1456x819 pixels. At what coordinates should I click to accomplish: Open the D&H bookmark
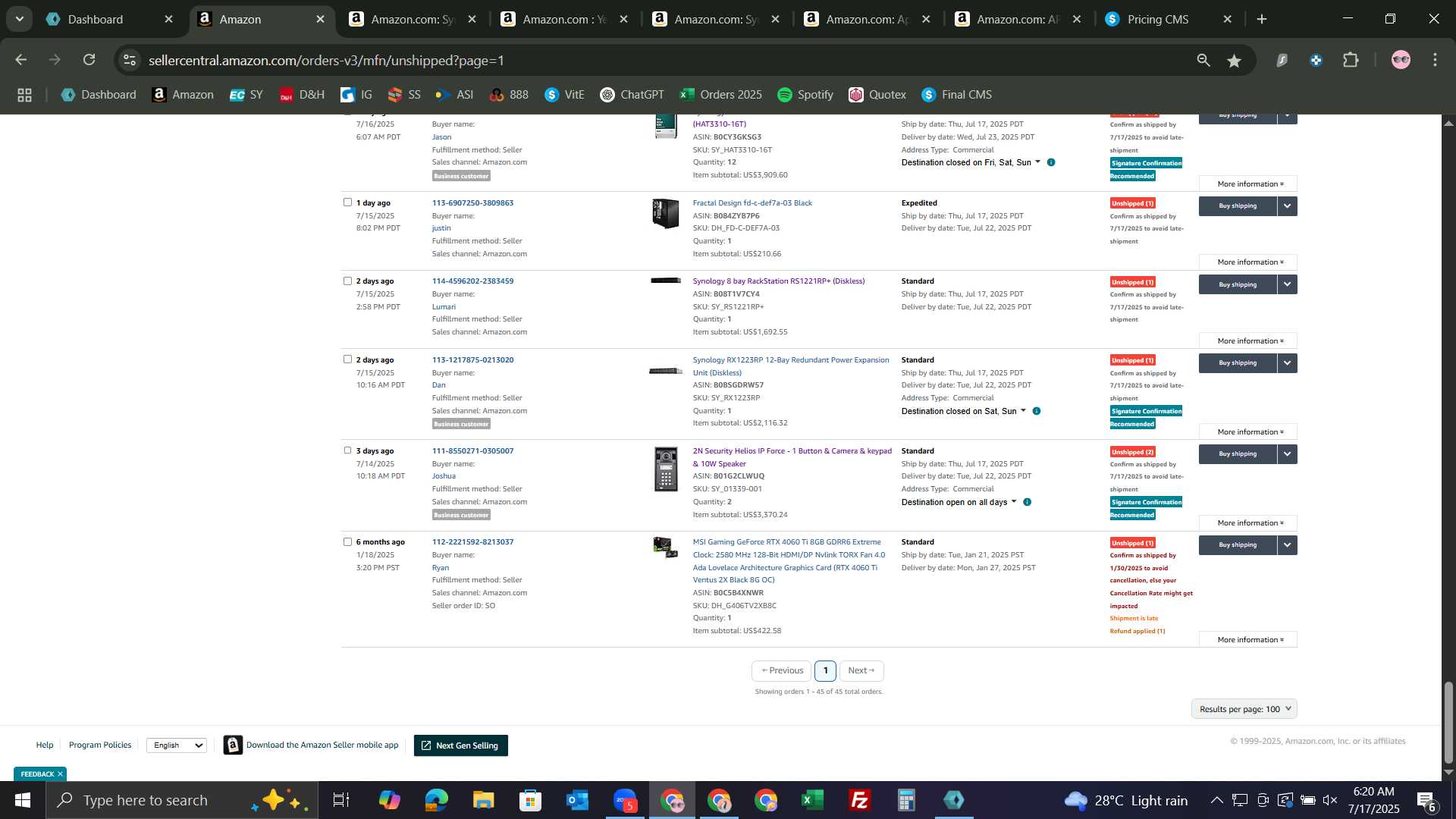[x=302, y=95]
